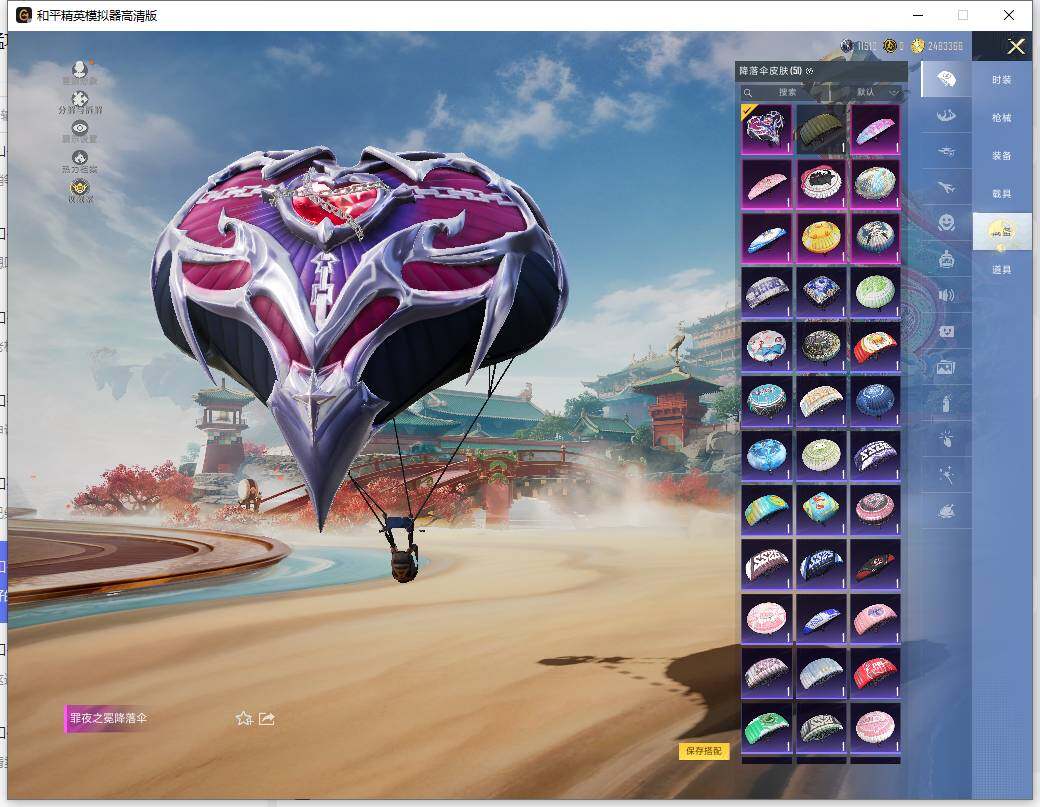The height and width of the screenshot is (807, 1040).
Task: Open the smiley emote category
Action: [945, 222]
